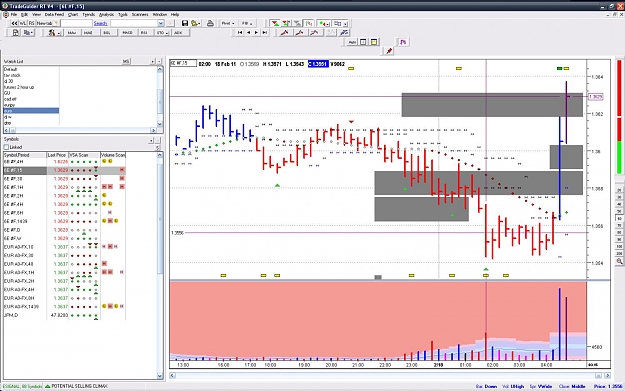The width and height of the screenshot is (625, 391).
Task: Toggle the Linked checkbox
Action: pos(6,147)
